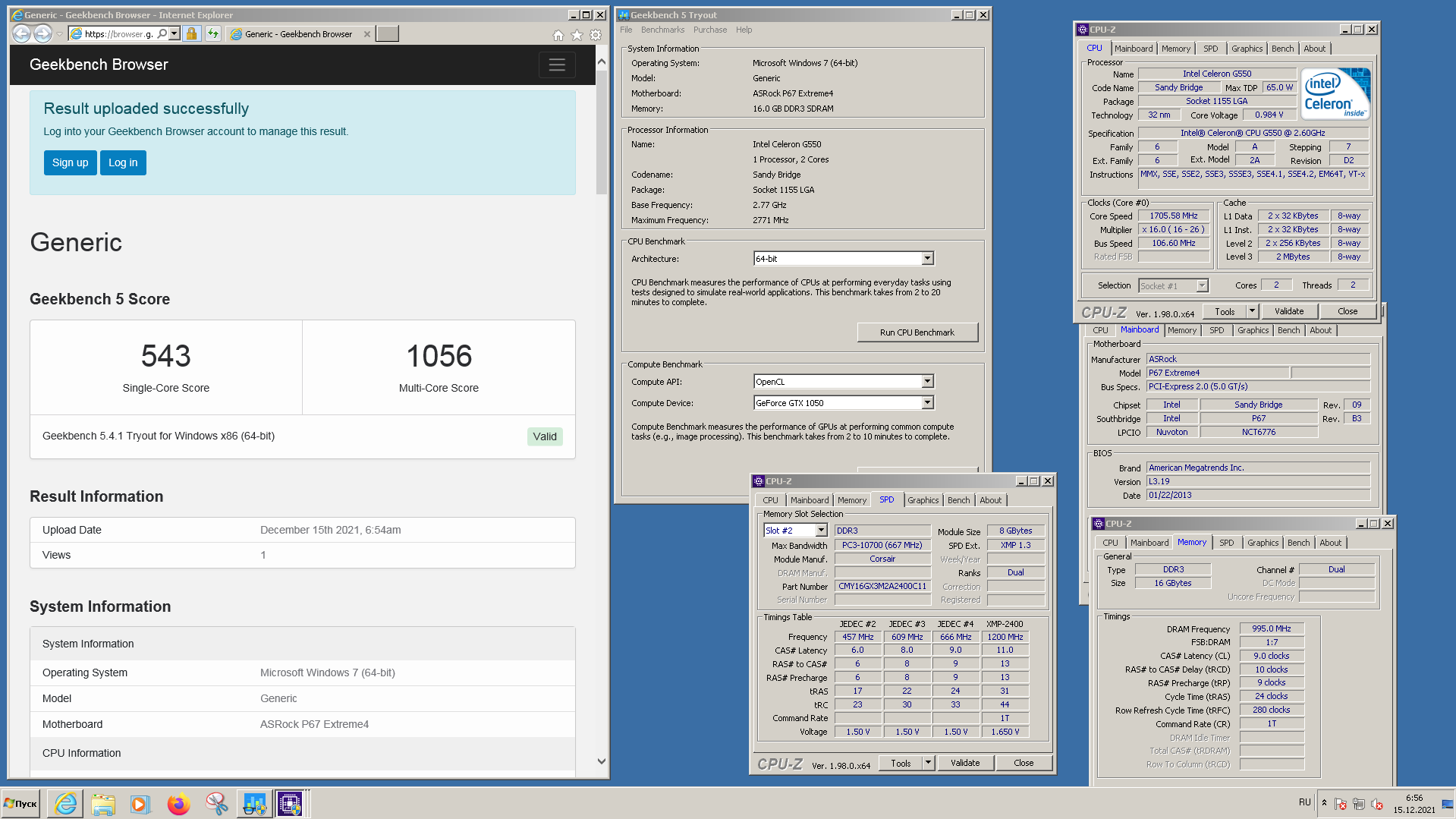Click Show Desktop button on taskbar

[x=1448, y=803]
